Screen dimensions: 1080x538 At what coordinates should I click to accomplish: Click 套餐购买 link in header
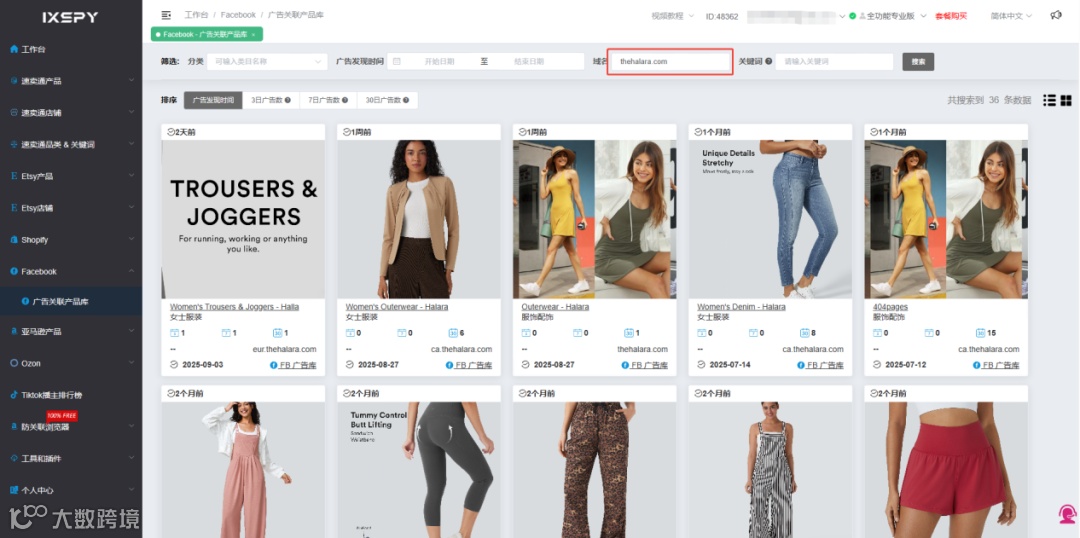[x=951, y=16]
